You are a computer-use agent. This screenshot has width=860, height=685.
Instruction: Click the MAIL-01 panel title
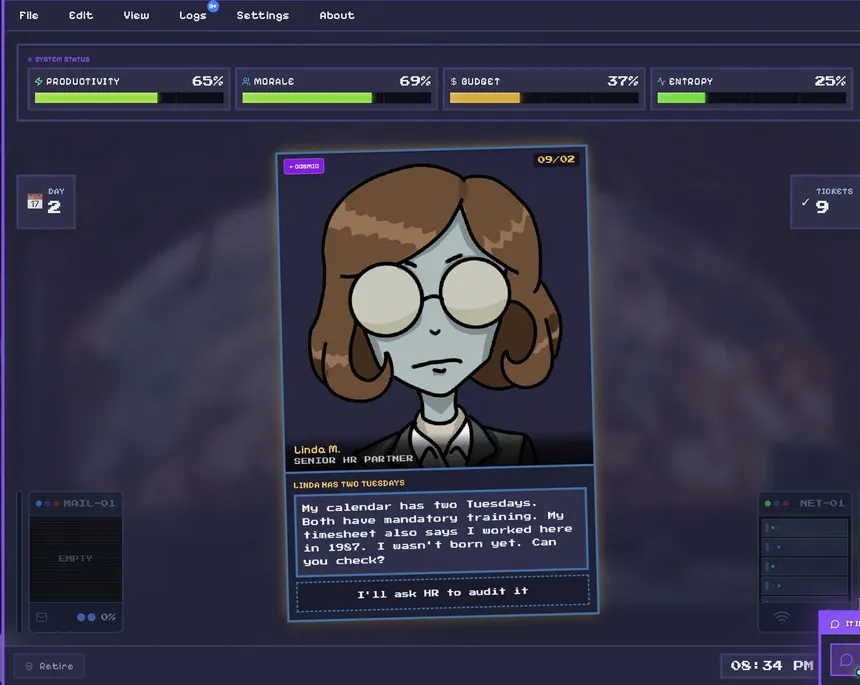[89, 503]
